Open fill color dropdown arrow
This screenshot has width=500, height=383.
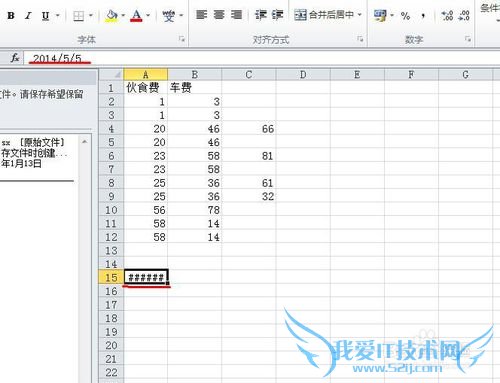click(123, 15)
